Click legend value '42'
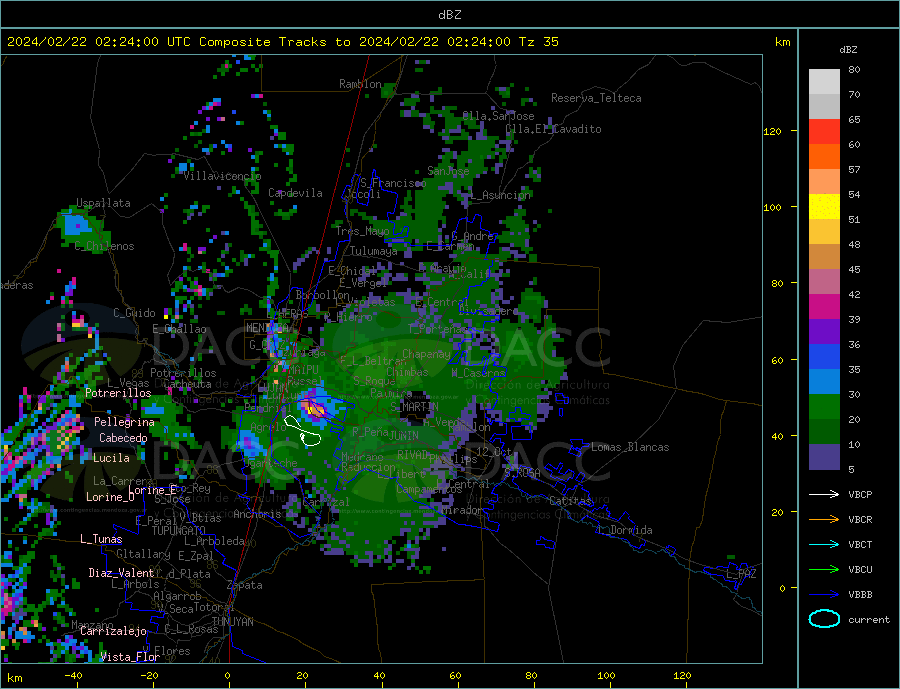This screenshot has width=900, height=689. tap(854, 295)
